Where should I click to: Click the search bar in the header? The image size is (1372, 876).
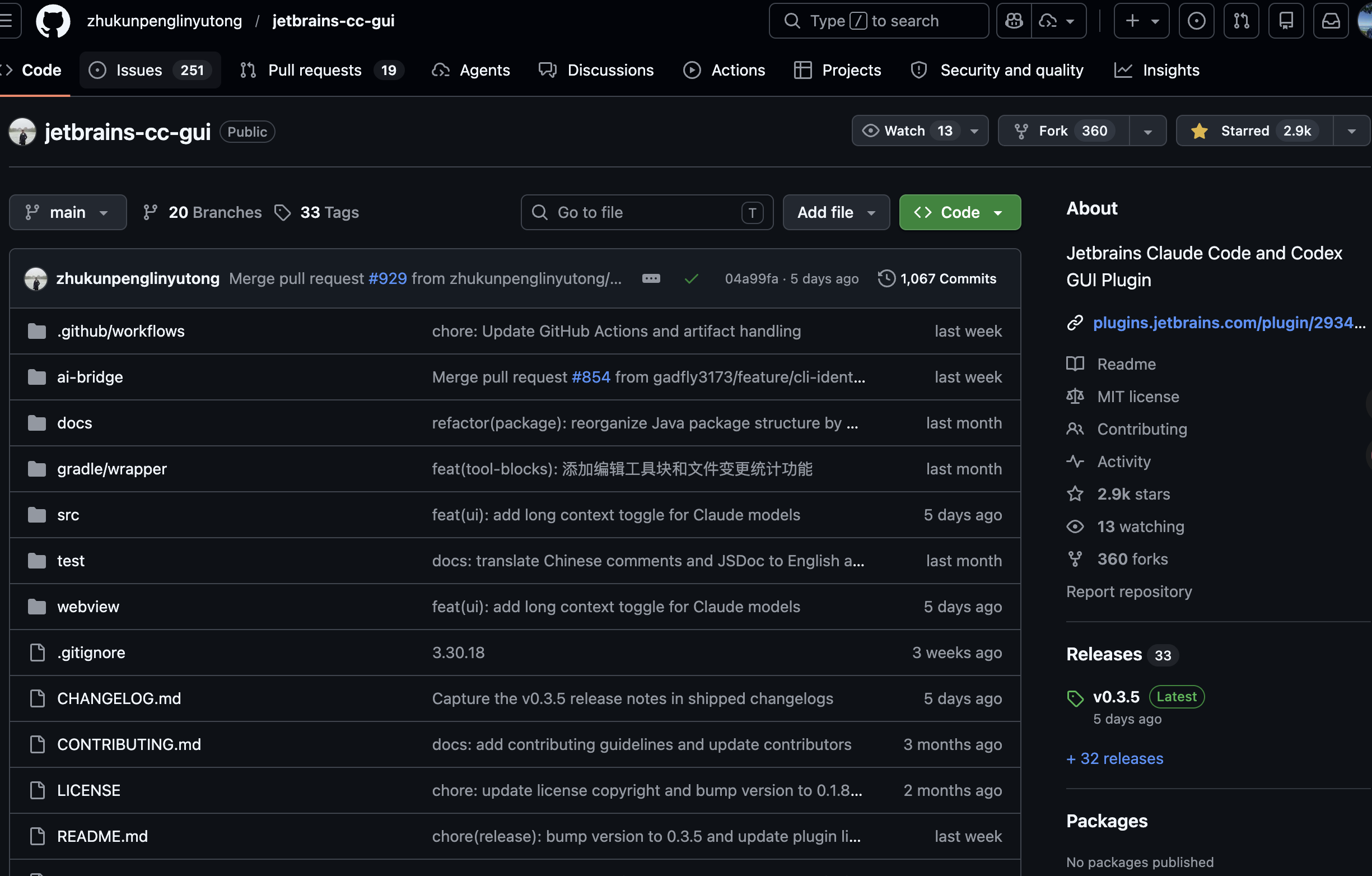(x=879, y=21)
